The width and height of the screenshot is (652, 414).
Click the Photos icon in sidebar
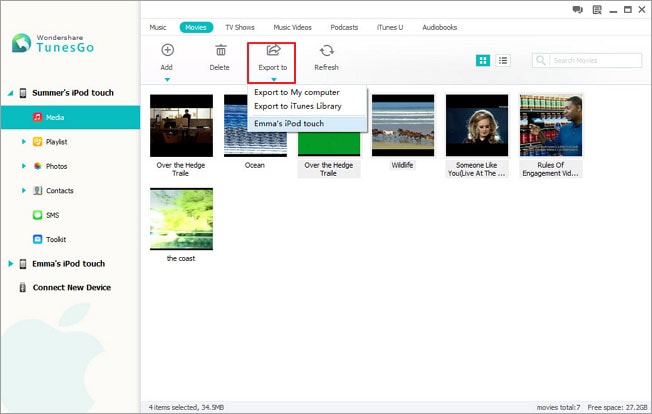[37, 166]
